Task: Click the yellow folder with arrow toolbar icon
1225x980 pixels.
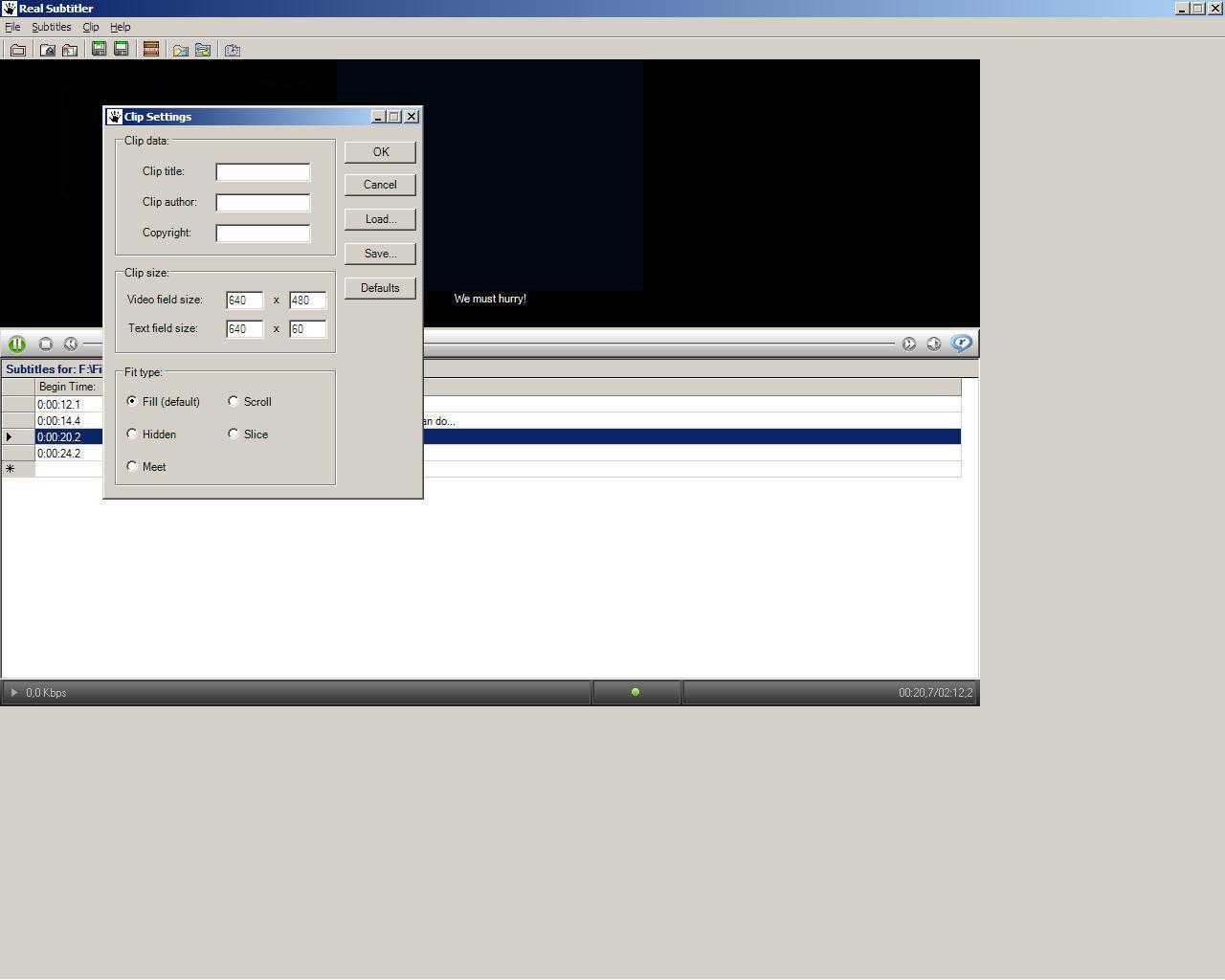Action: click(x=180, y=50)
